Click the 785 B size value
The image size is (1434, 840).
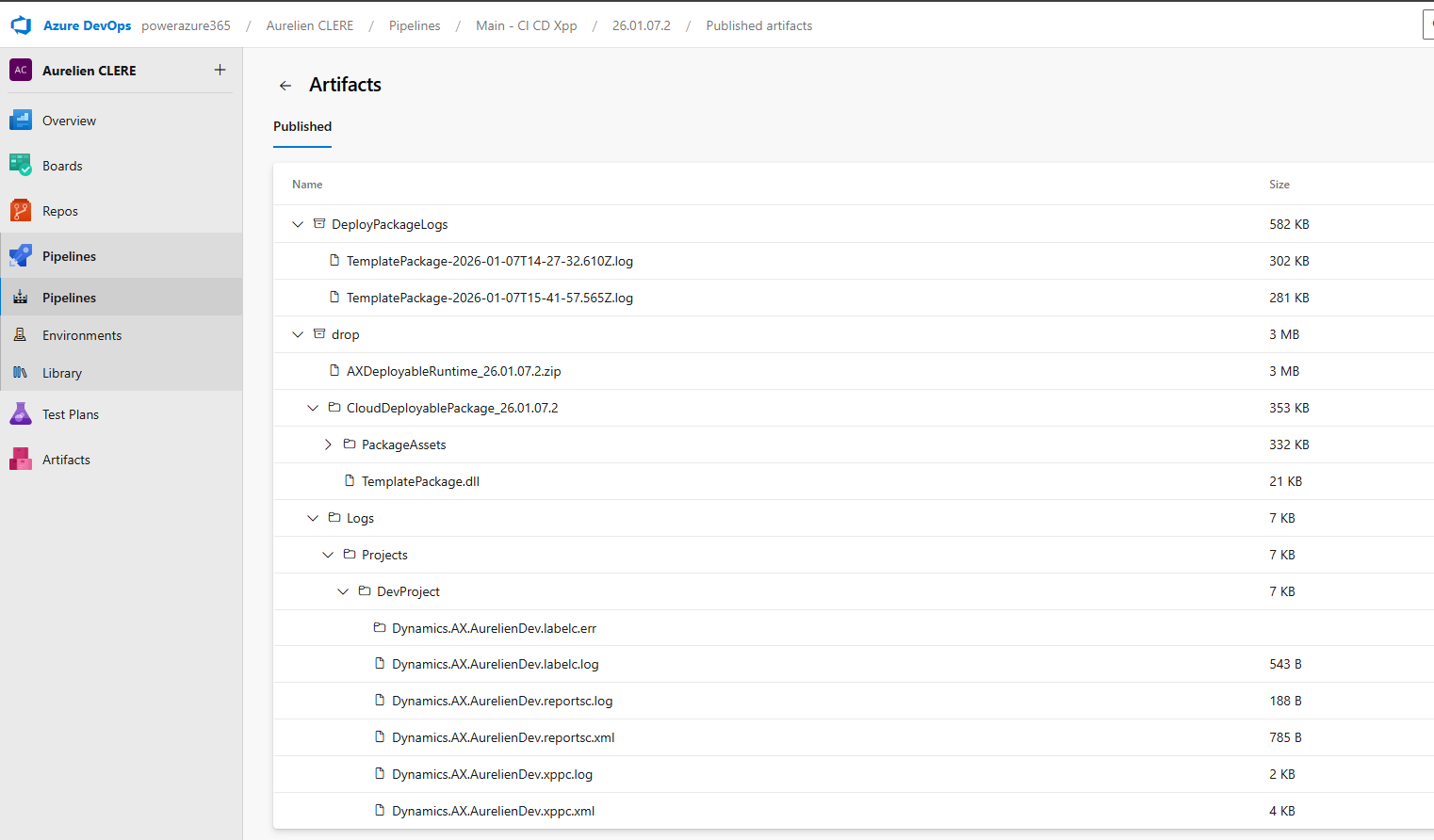tap(1285, 737)
